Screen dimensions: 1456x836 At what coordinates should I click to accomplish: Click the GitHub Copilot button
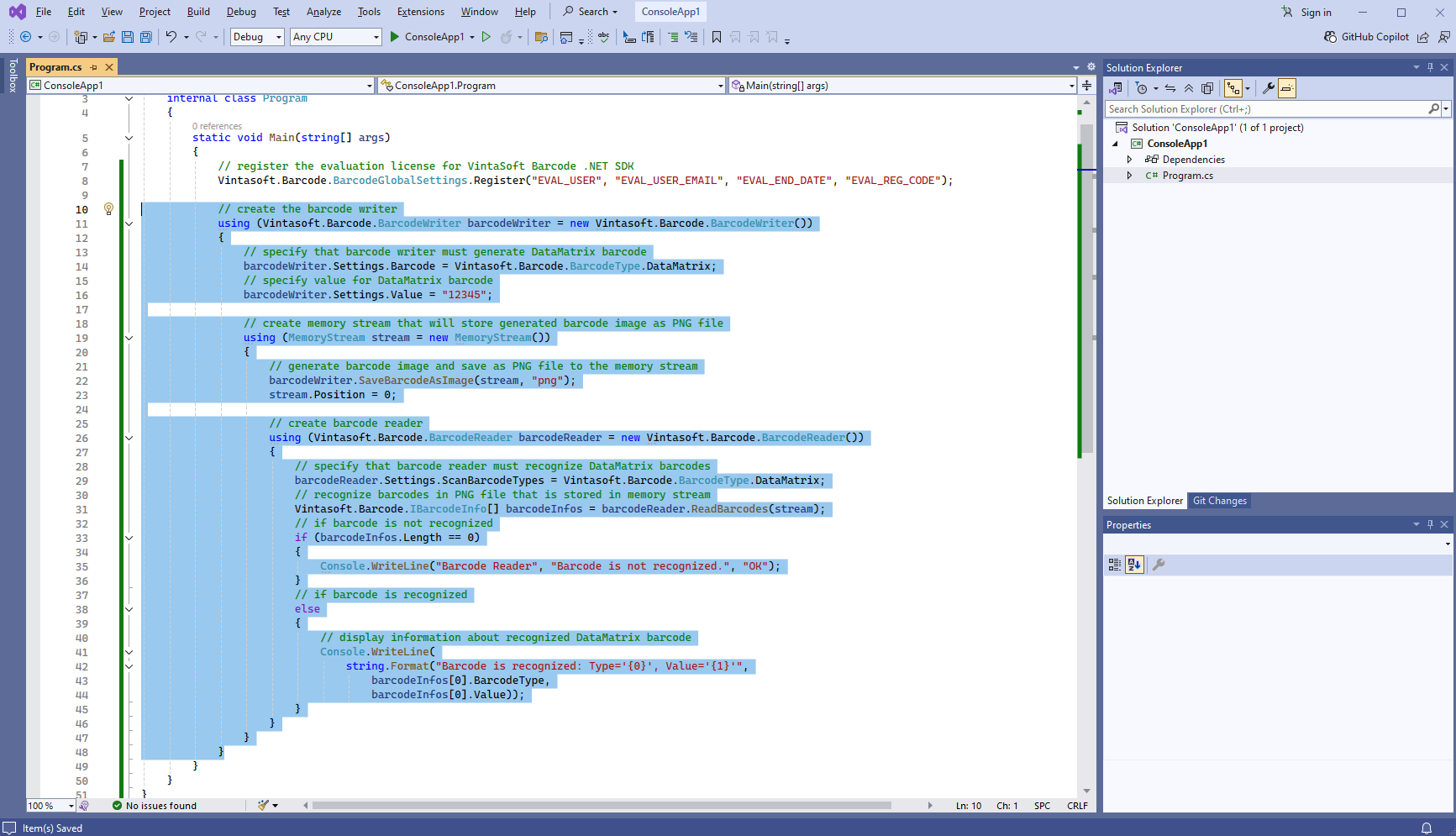click(x=1366, y=37)
